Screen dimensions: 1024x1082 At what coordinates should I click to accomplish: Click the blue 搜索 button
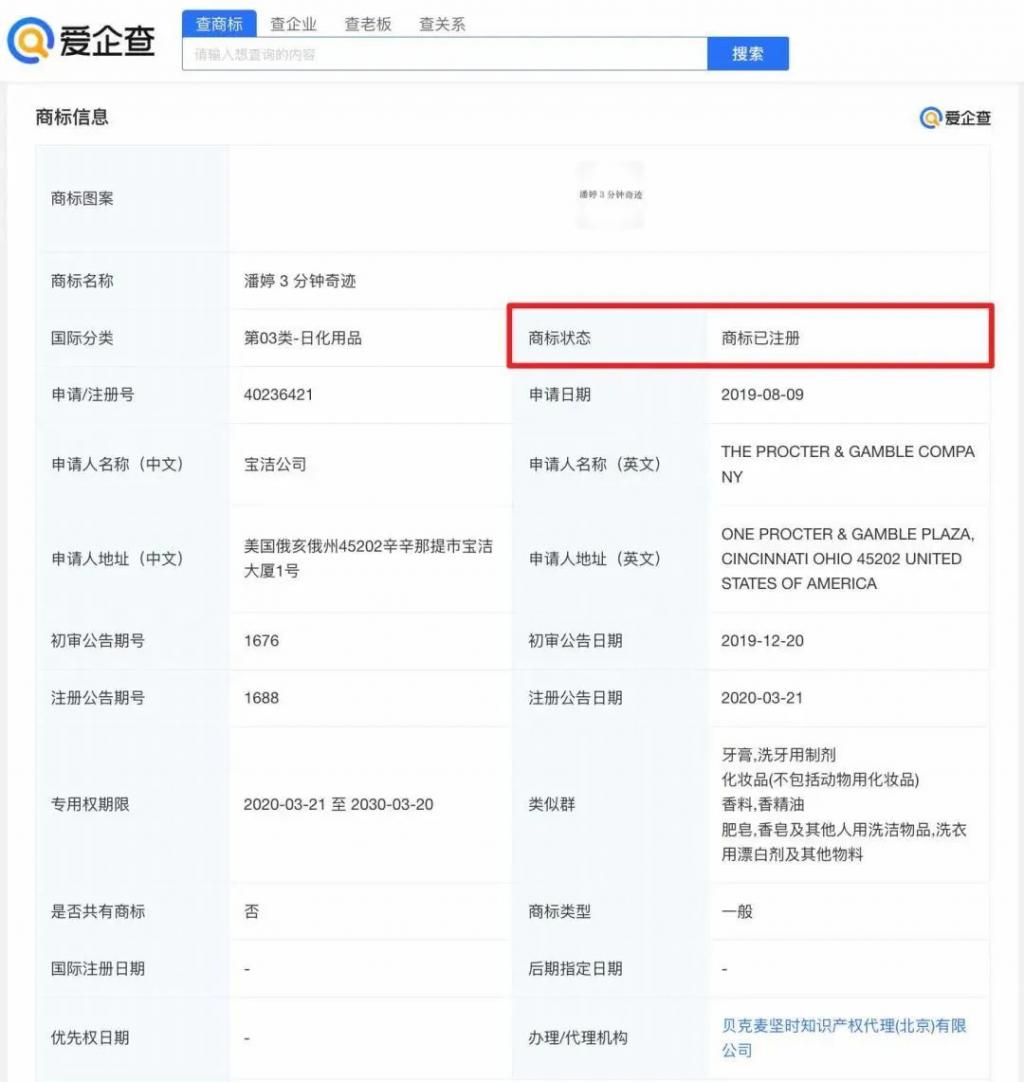[748, 54]
